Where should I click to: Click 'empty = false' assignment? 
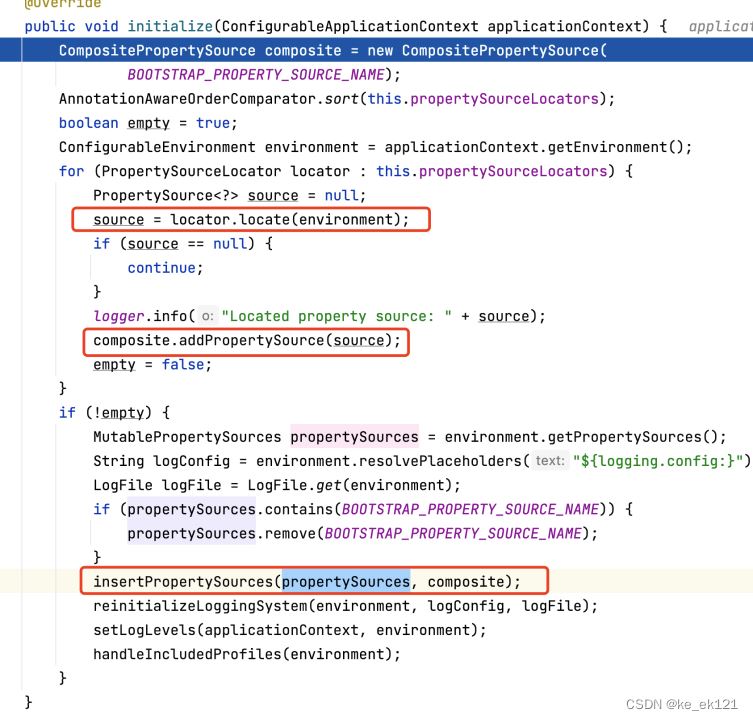(x=152, y=365)
